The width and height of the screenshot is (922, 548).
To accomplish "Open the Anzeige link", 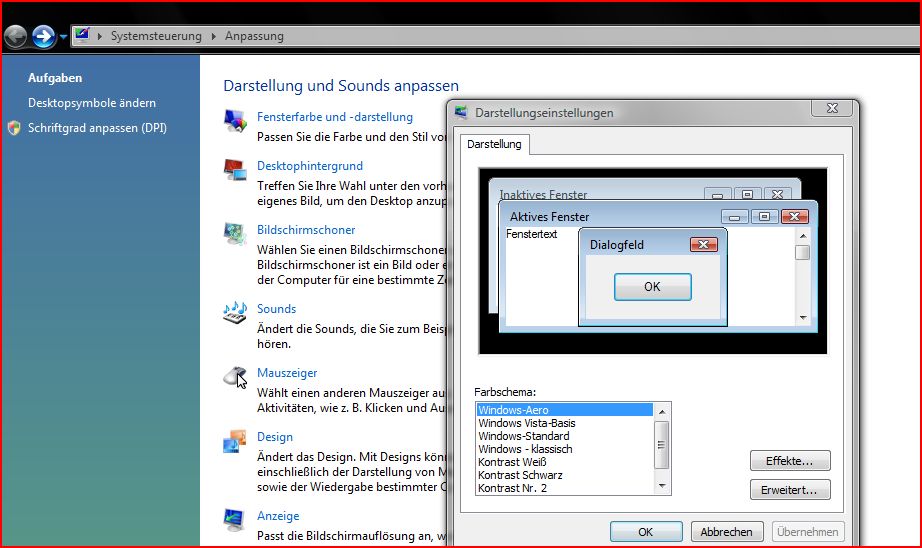I will tap(278, 516).
